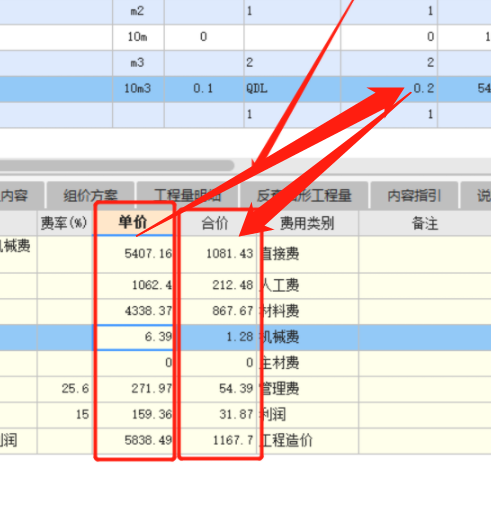Click the 10m unit cell
The height and width of the screenshot is (510, 491).
click(x=138, y=37)
